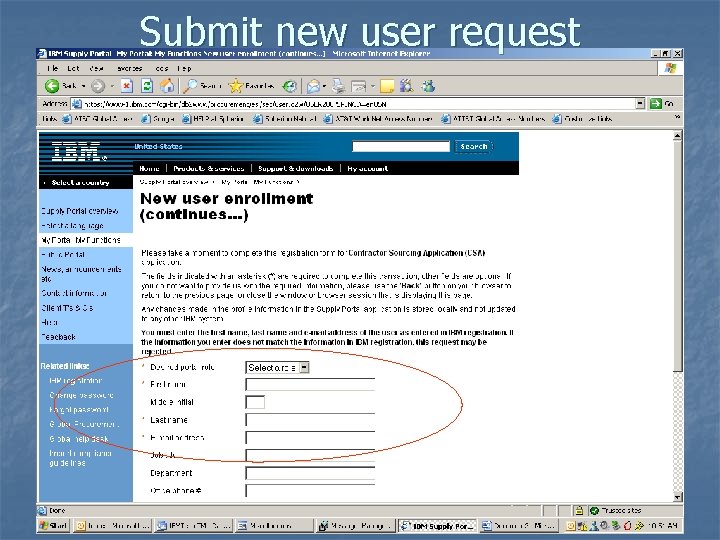Image resolution: width=720 pixels, height=540 pixels.
Task: Switch to IBM Supply Portal taskbar button
Action: [438, 526]
